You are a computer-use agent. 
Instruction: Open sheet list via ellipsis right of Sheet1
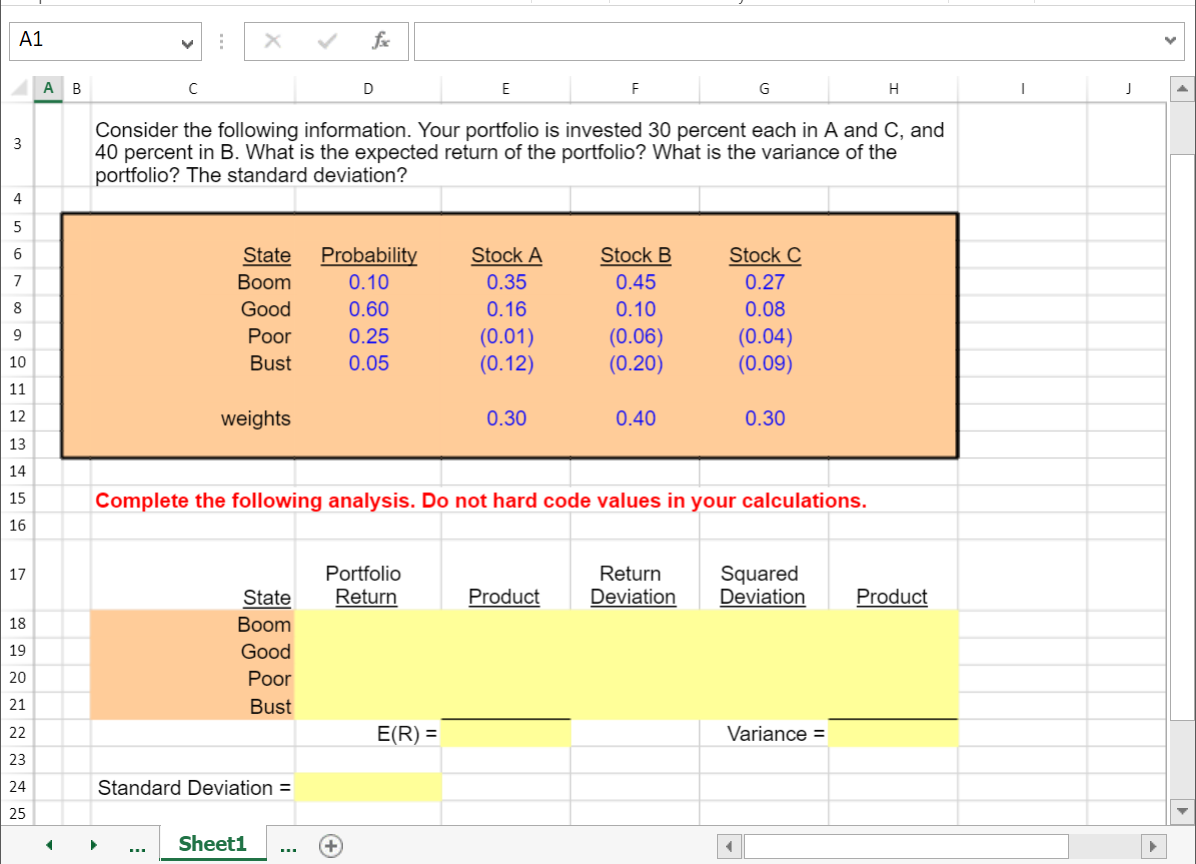point(288,845)
